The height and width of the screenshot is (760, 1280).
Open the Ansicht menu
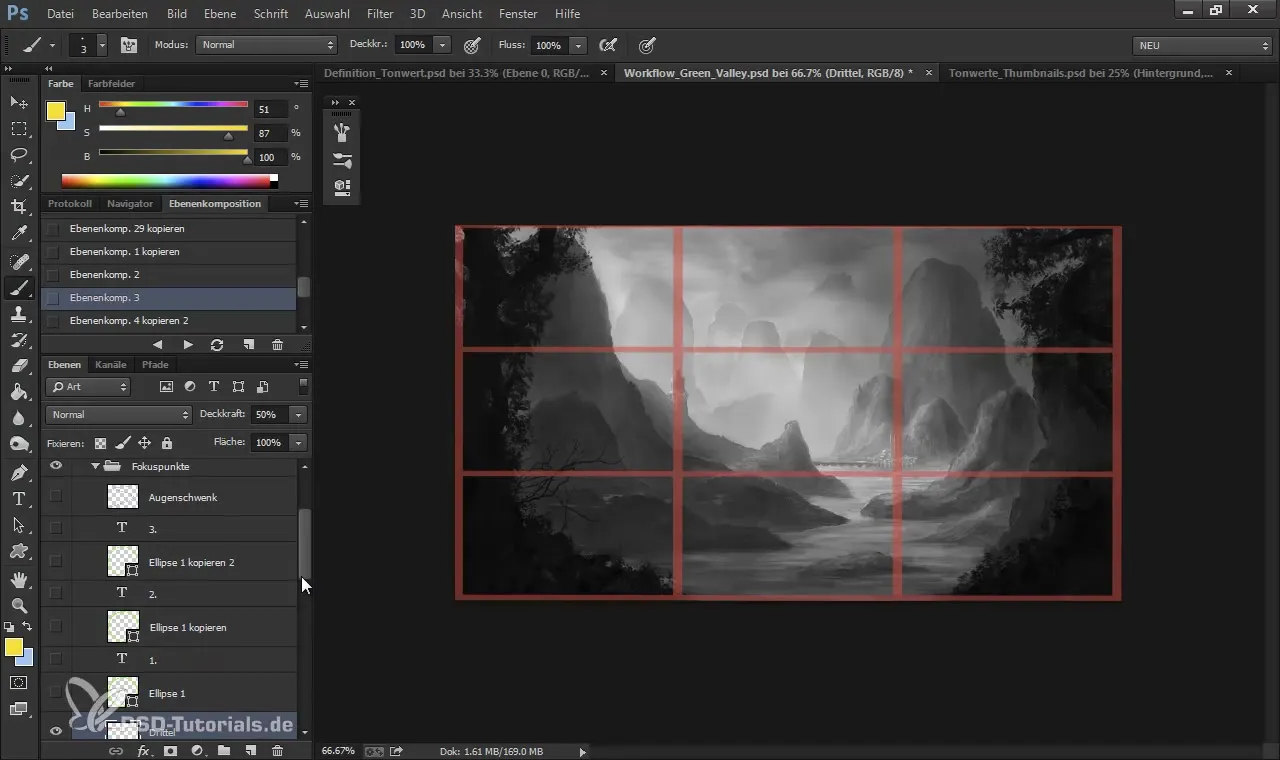(460, 14)
